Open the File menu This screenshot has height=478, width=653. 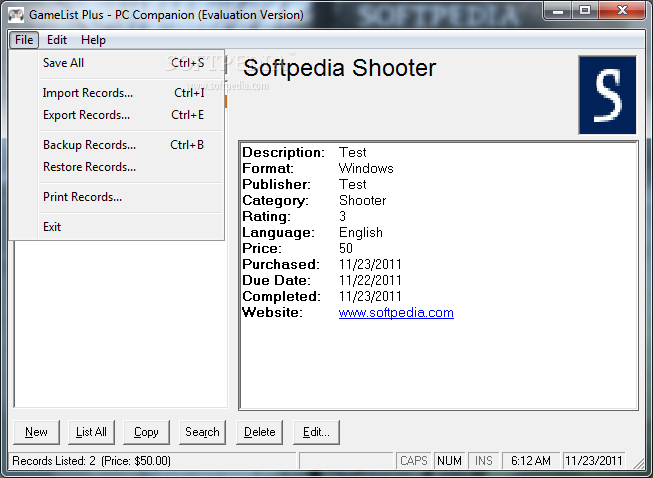(x=24, y=40)
